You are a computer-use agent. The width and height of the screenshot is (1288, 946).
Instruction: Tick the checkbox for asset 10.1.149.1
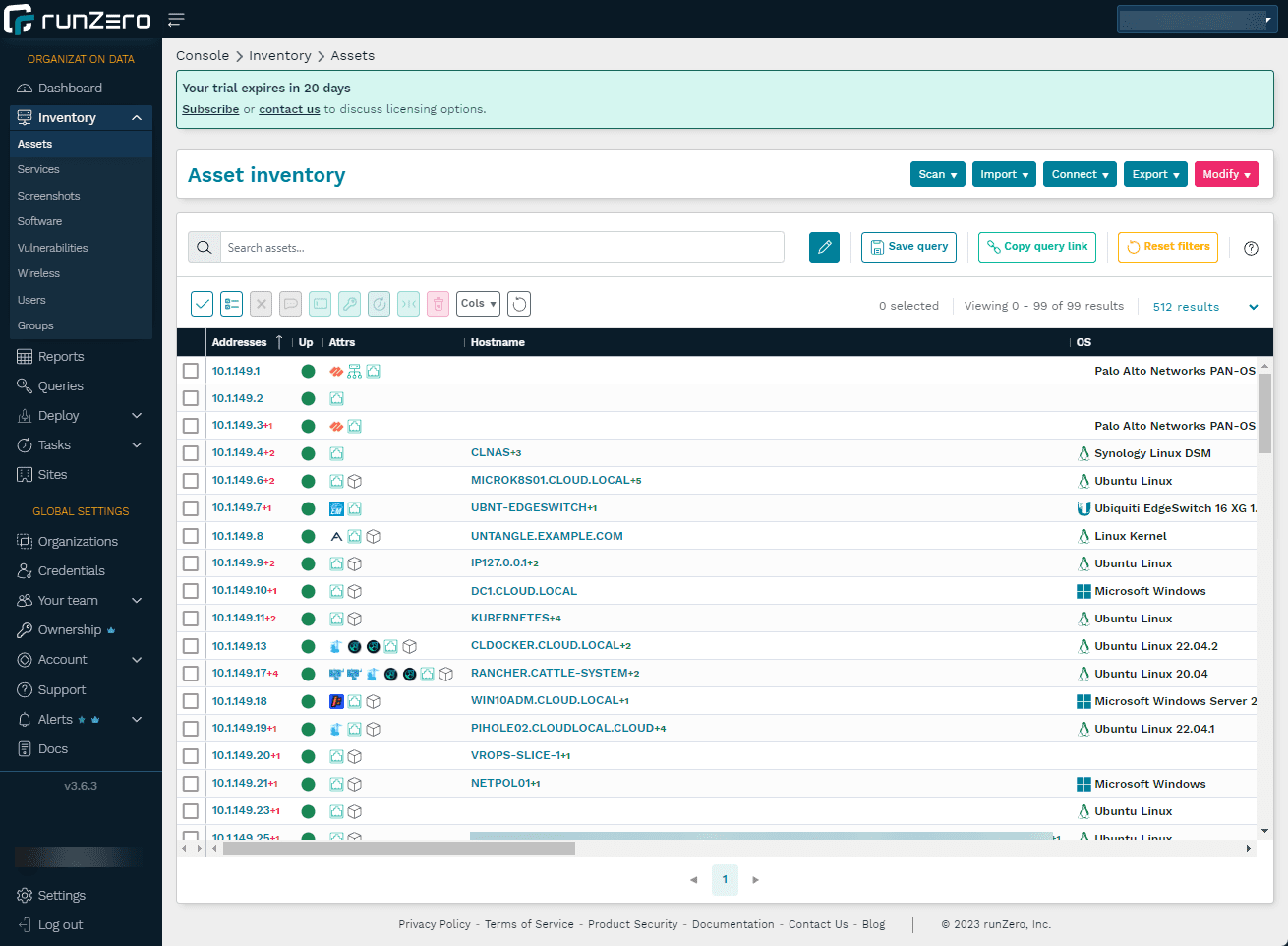click(191, 371)
